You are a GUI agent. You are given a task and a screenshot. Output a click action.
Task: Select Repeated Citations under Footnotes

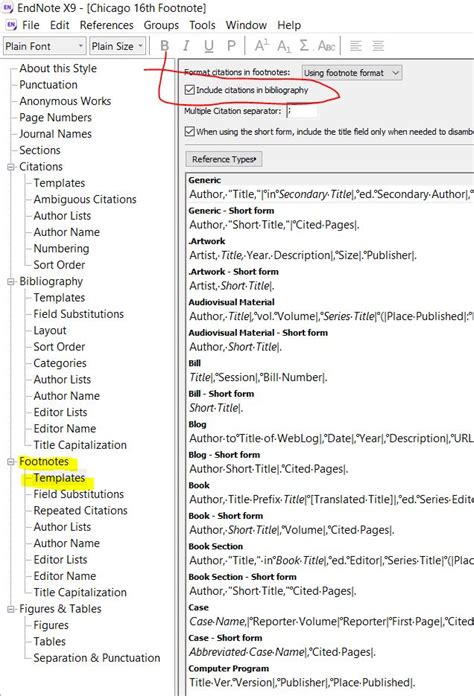pos(80,510)
